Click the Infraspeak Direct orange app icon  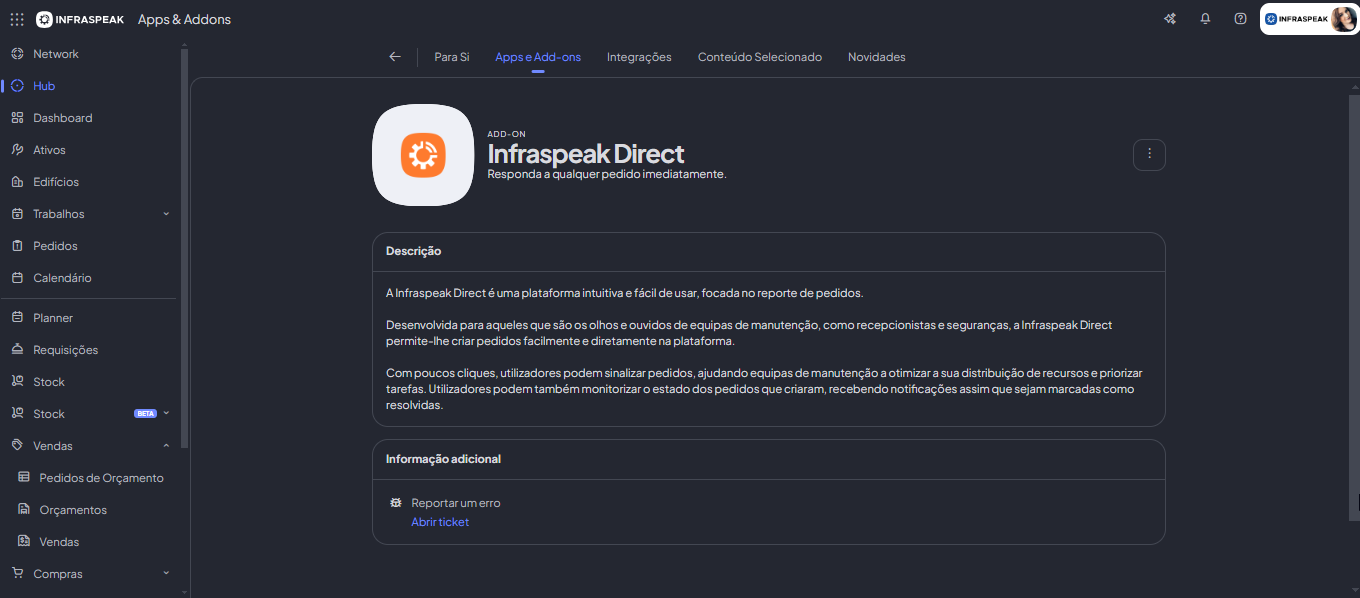[x=423, y=155]
